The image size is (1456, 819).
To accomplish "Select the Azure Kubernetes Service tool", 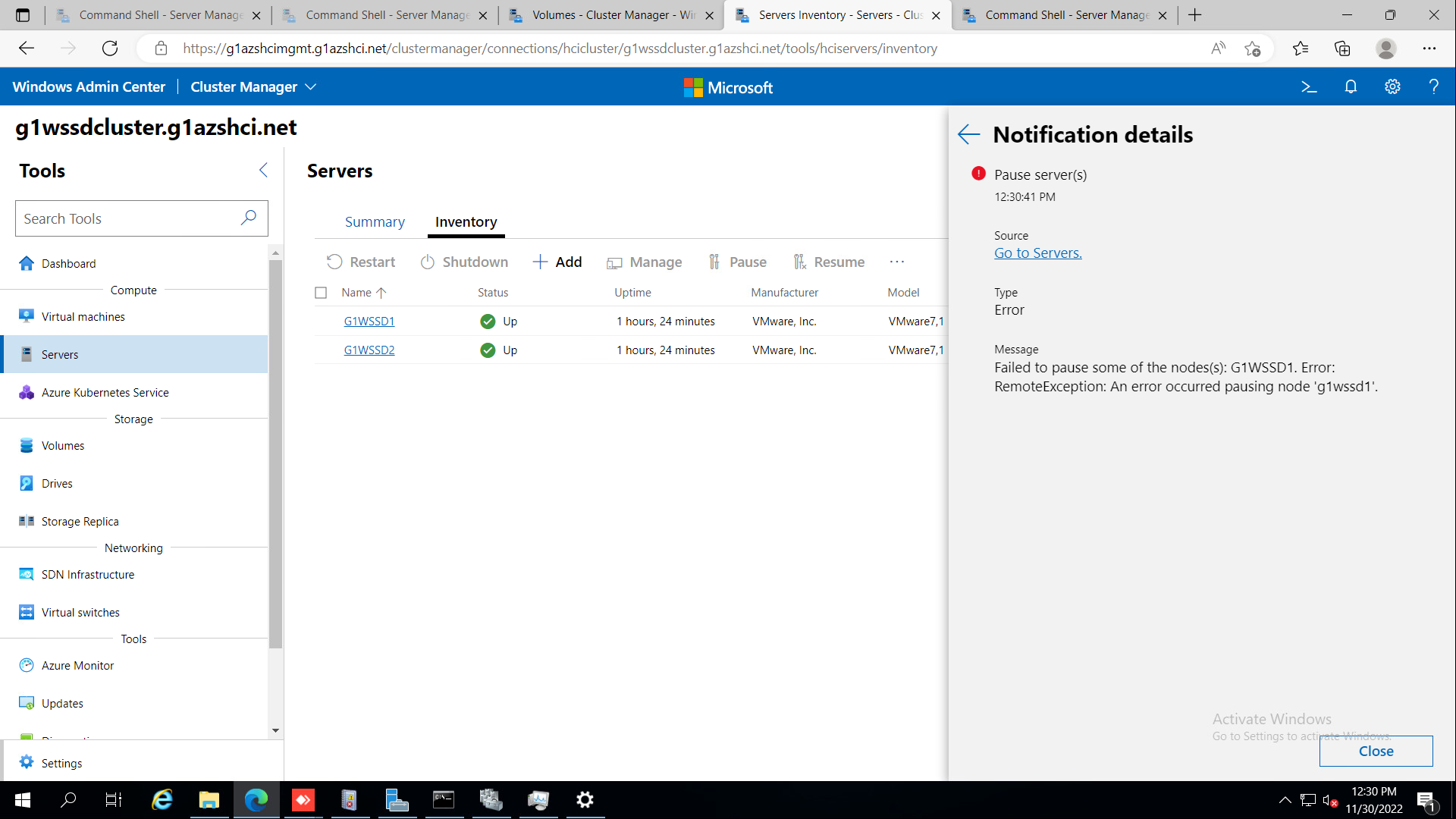I will tap(105, 392).
